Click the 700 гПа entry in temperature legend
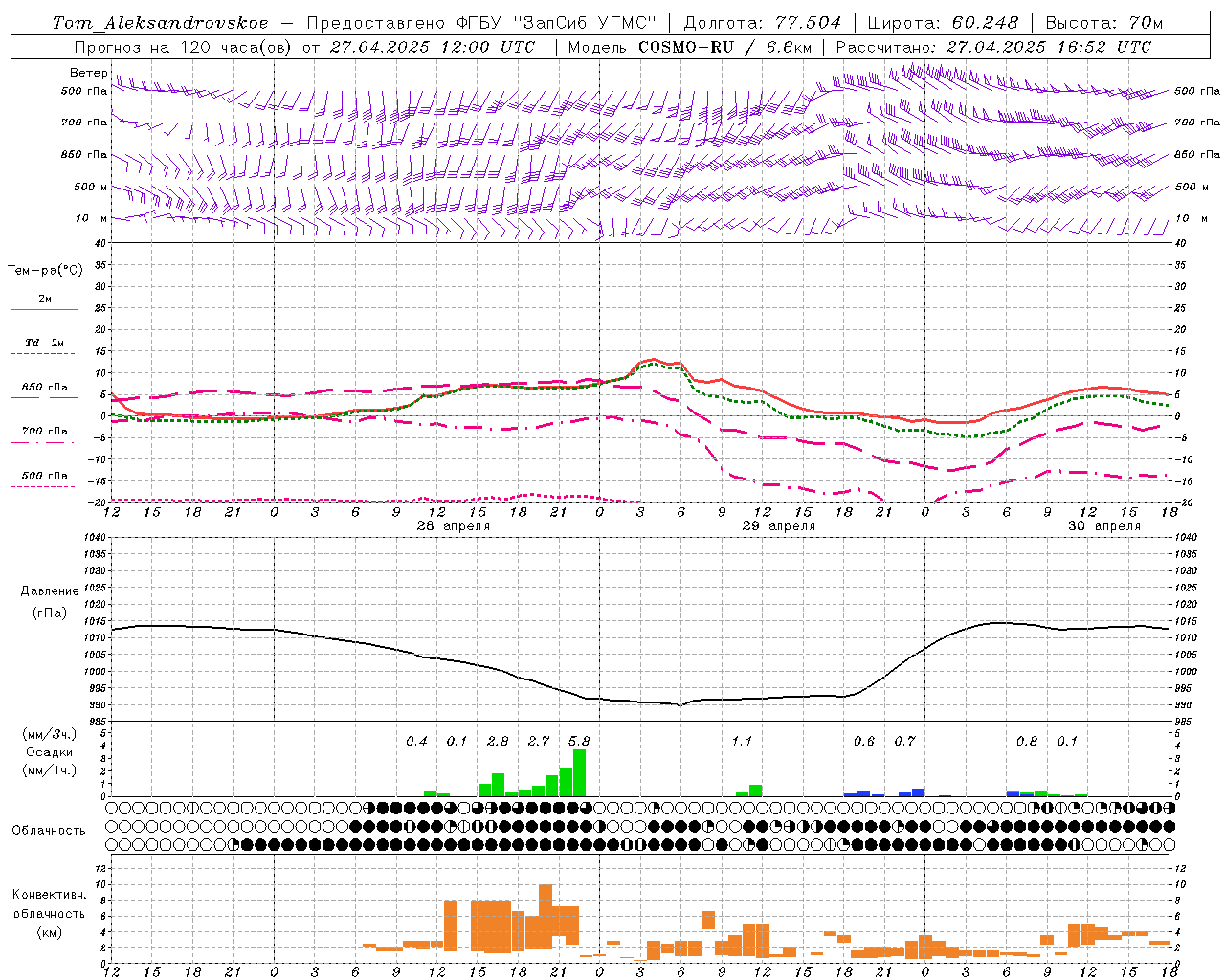 (x=45, y=432)
